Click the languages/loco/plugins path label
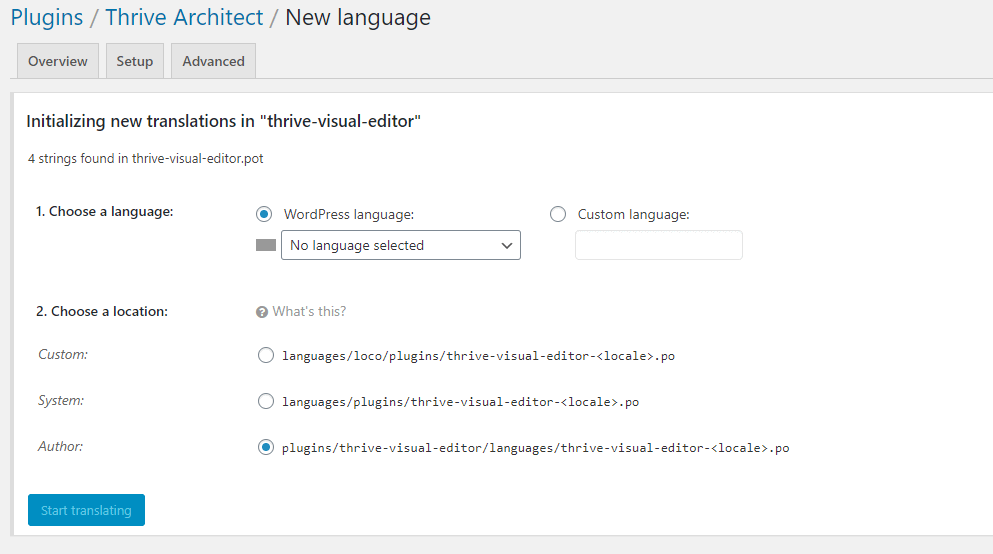This screenshot has height=554, width=993. tap(478, 356)
